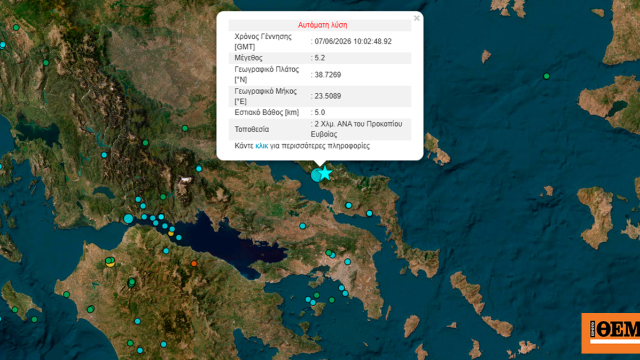Viewport: 640px width, 360px height.
Task: Open the 'κλικ' link for more information
Action: (x=262, y=146)
